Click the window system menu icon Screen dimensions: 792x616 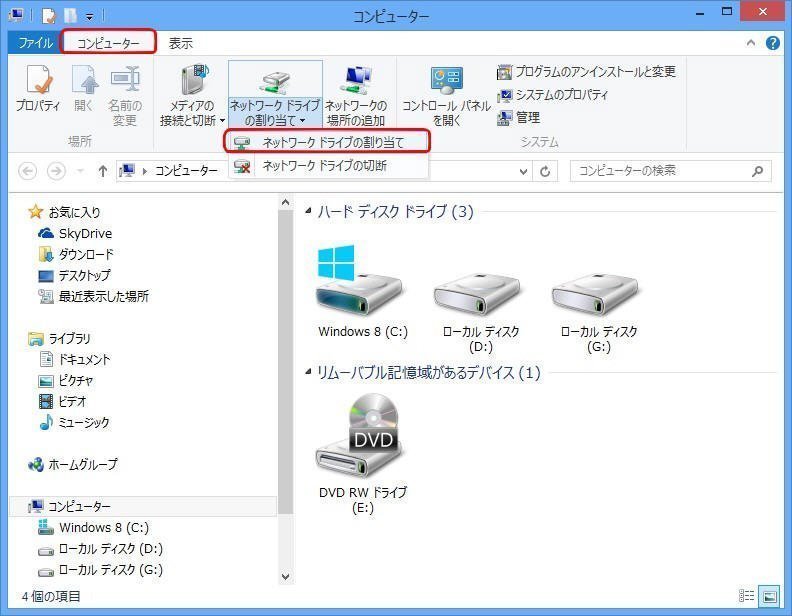[17, 15]
